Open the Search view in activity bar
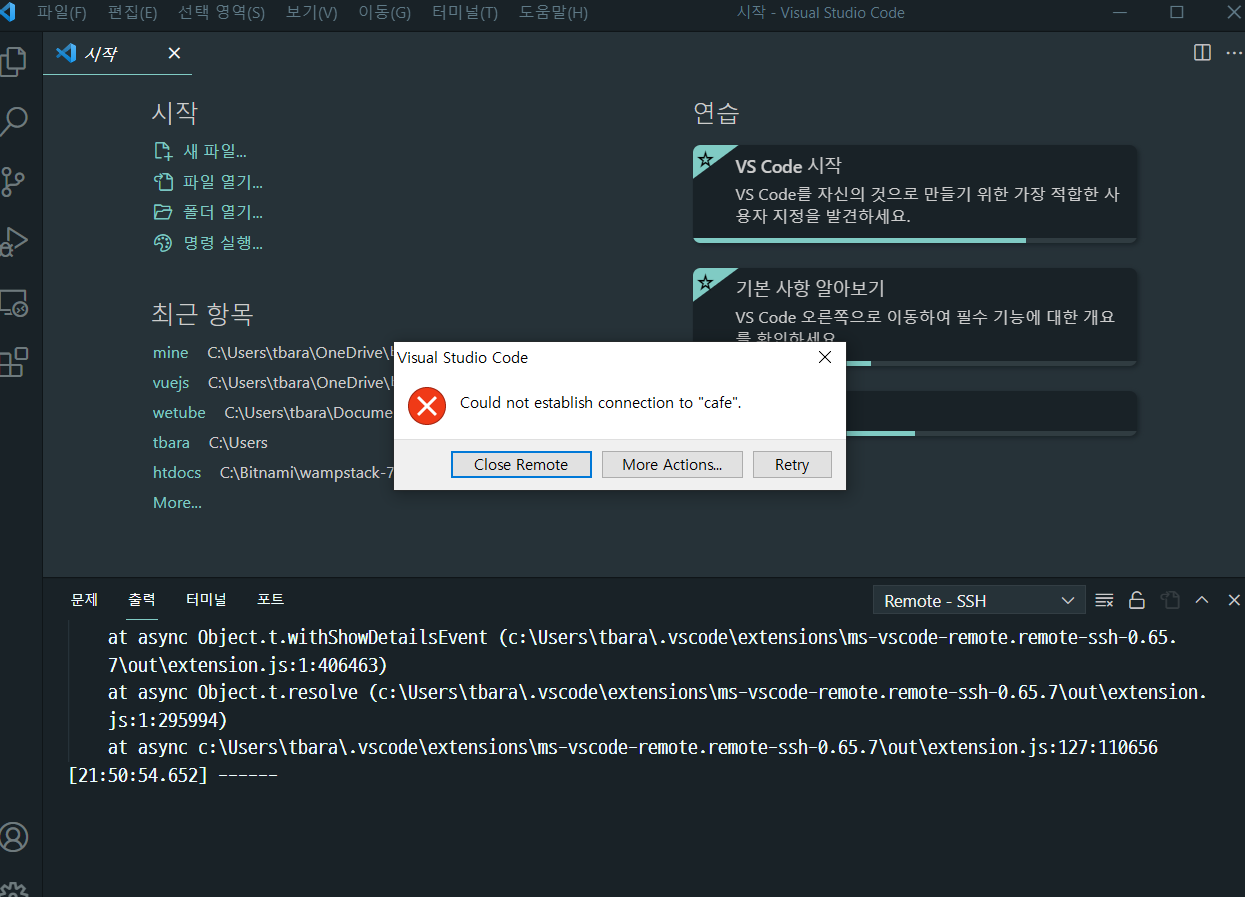This screenshot has width=1245, height=897. coord(14,122)
